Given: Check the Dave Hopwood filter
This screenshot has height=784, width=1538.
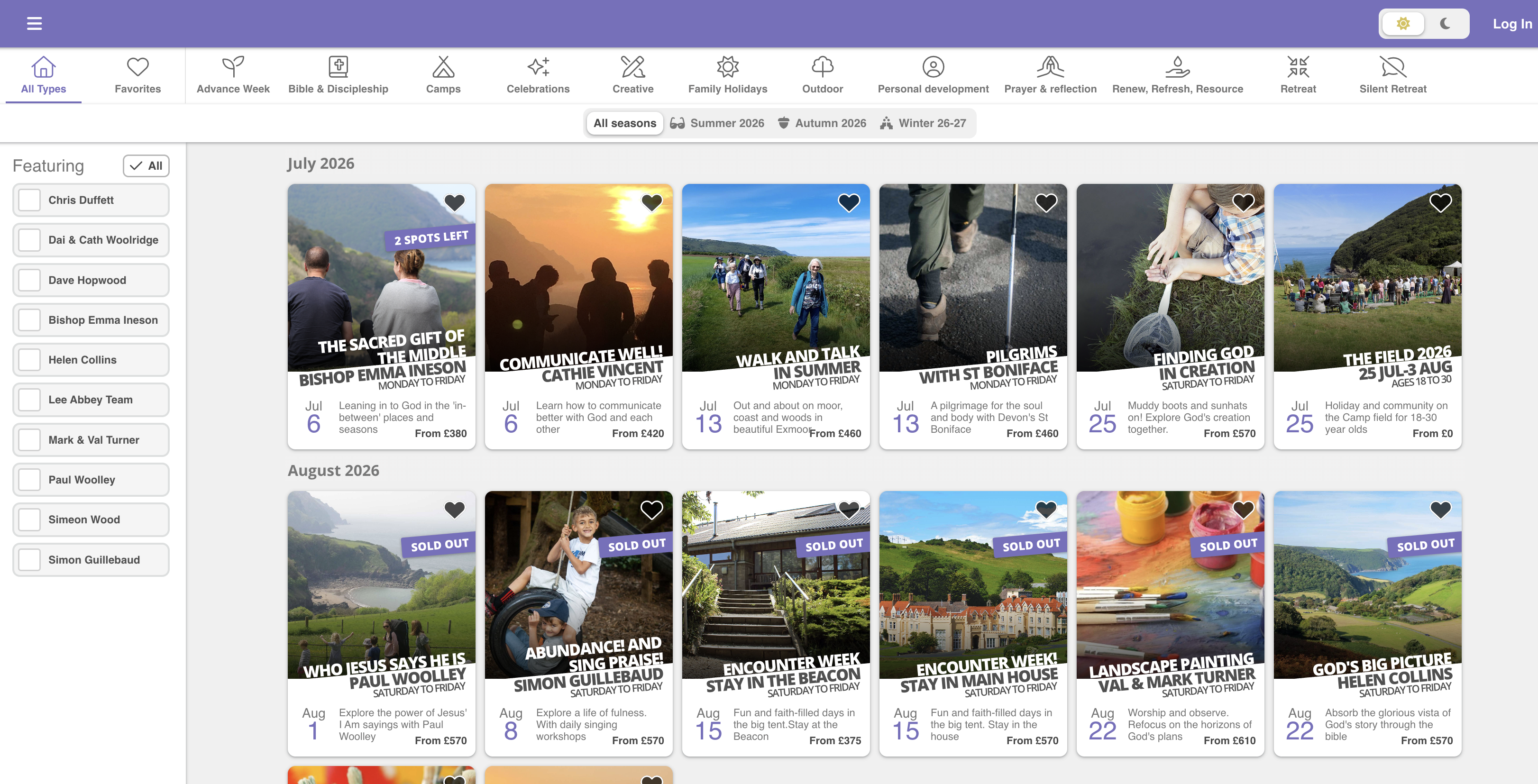Looking at the screenshot, I should pyautogui.click(x=91, y=280).
